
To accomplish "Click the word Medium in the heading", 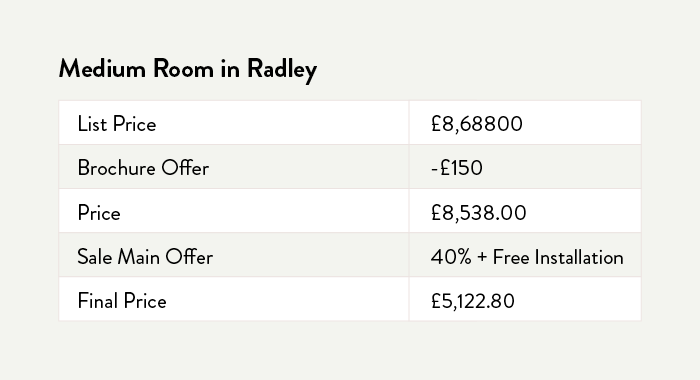I will [x=102, y=69].
